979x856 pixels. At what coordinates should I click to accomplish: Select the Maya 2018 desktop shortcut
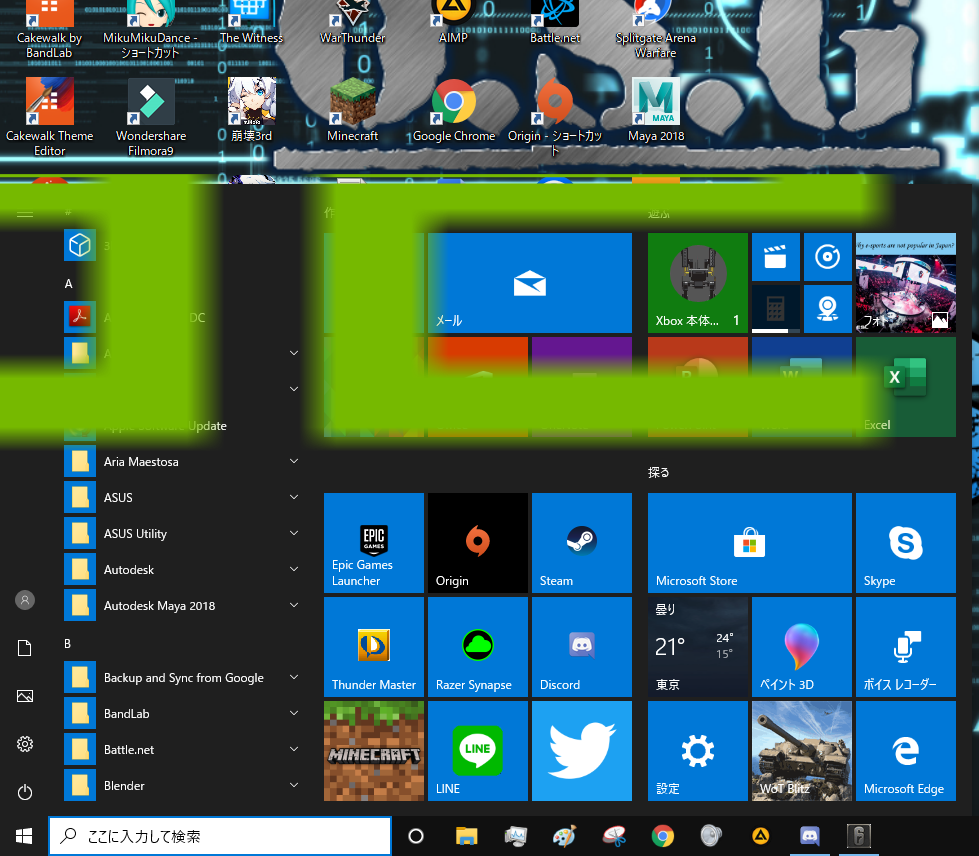coord(656,111)
